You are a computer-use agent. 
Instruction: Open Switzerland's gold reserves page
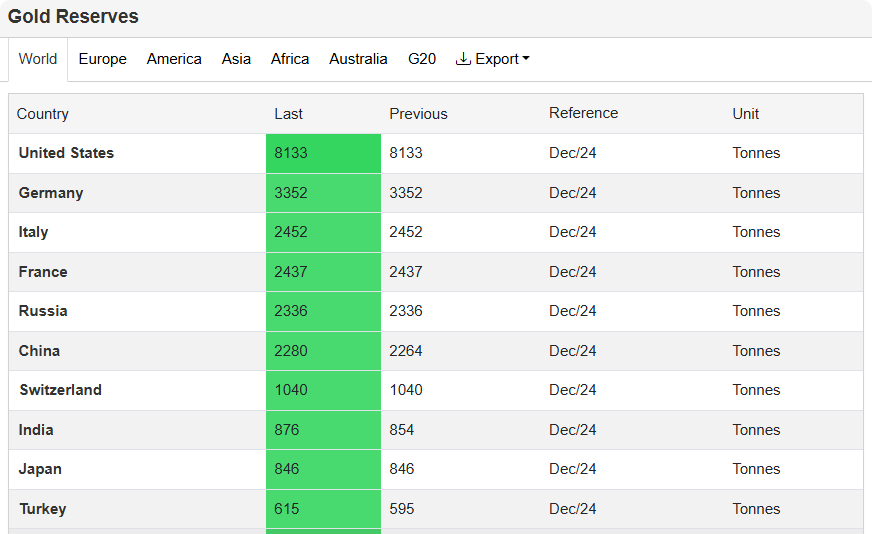60,390
